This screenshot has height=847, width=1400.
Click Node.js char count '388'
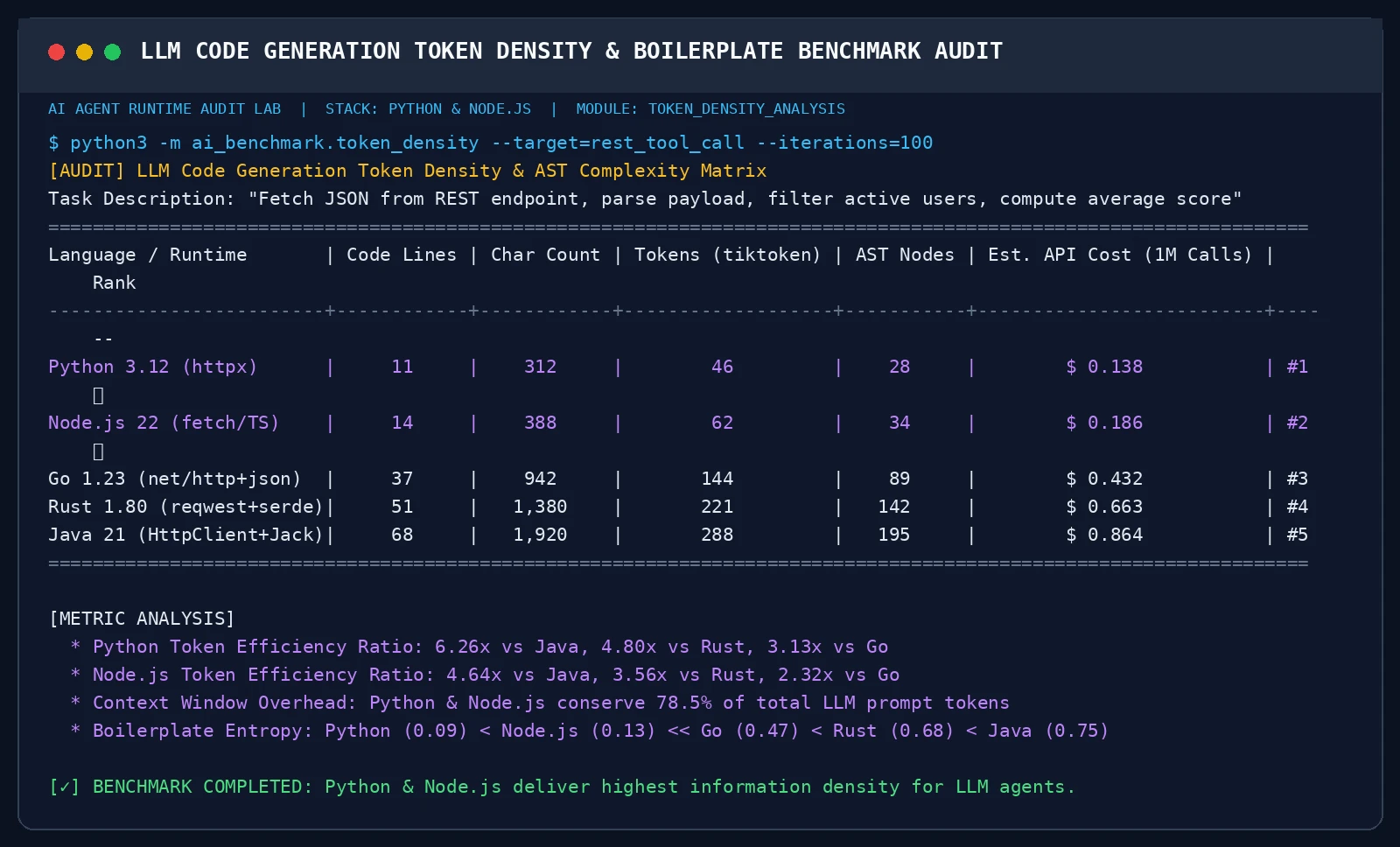coord(541,423)
